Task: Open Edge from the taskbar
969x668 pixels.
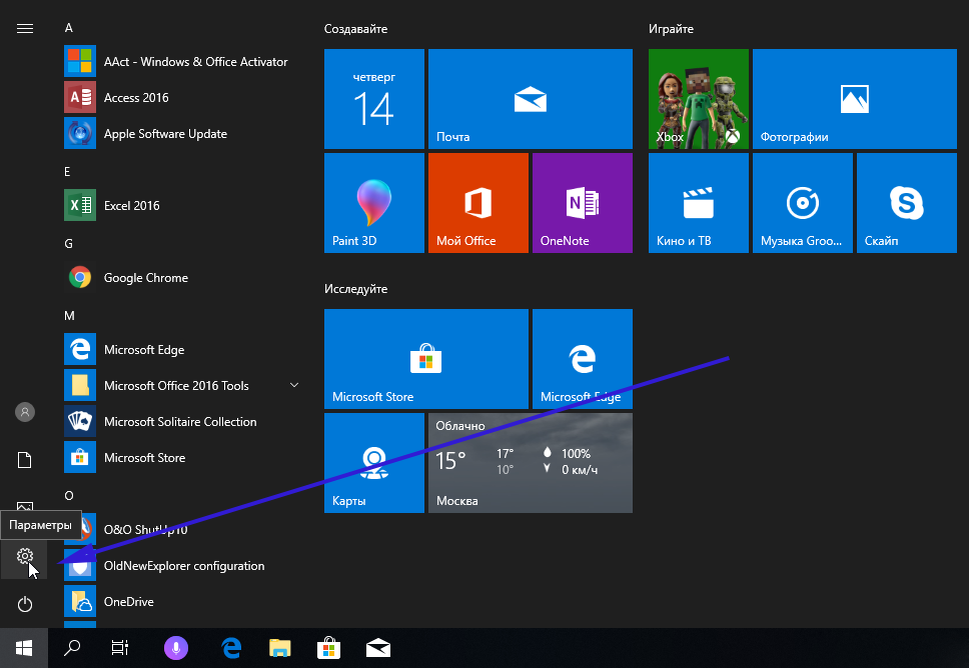Action: click(x=231, y=648)
